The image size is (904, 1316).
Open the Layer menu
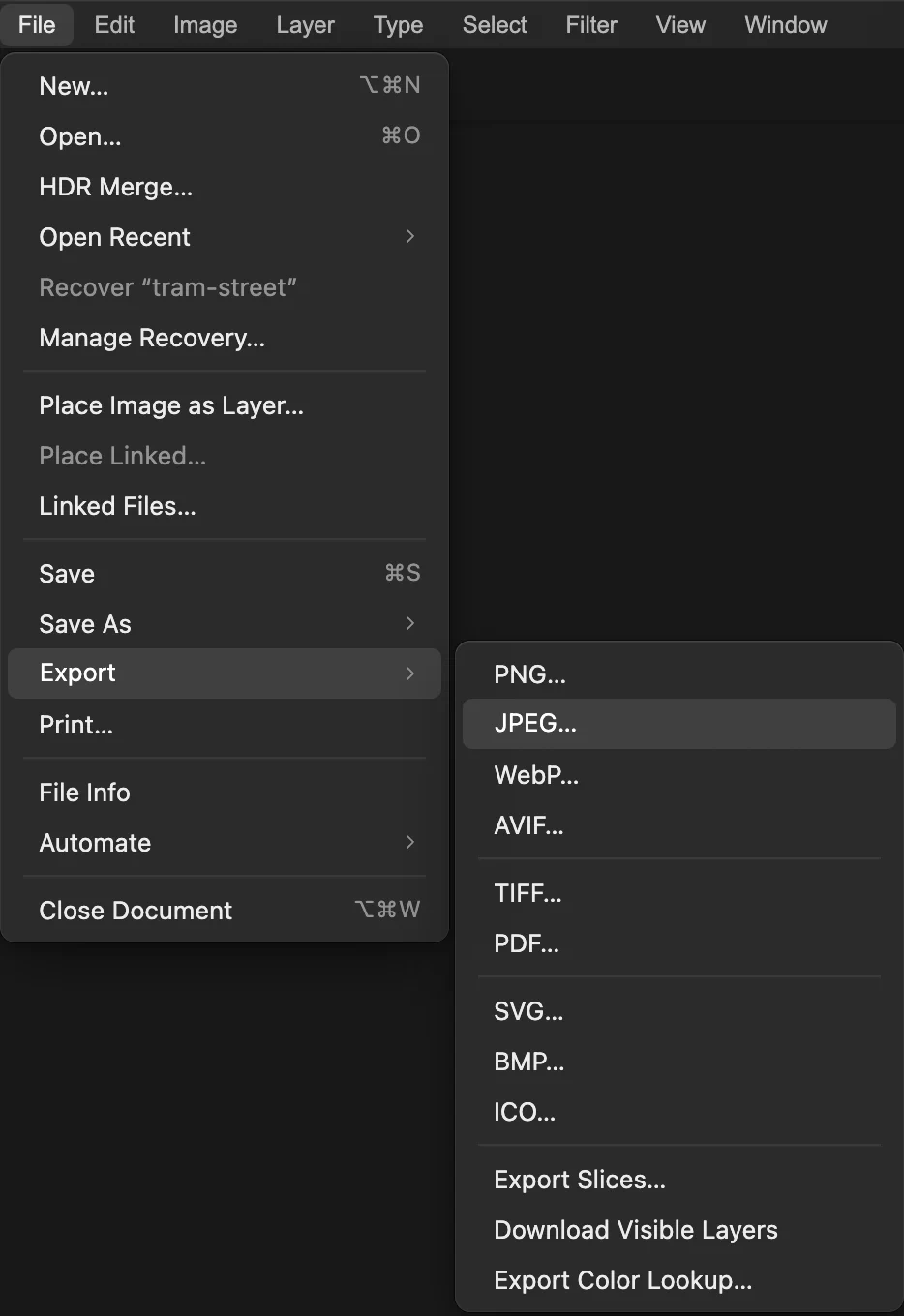[x=305, y=24]
